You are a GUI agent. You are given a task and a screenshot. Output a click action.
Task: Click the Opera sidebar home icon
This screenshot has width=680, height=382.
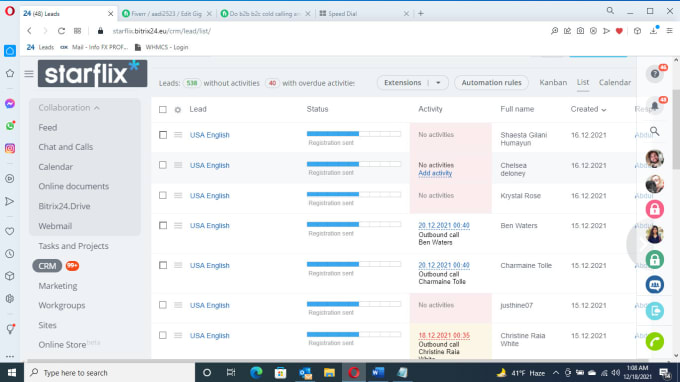click(10, 51)
